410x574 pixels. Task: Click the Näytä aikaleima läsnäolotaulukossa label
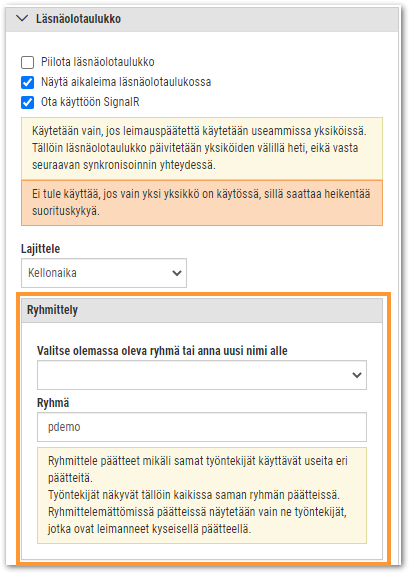pyautogui.click(x=126, y=82)
